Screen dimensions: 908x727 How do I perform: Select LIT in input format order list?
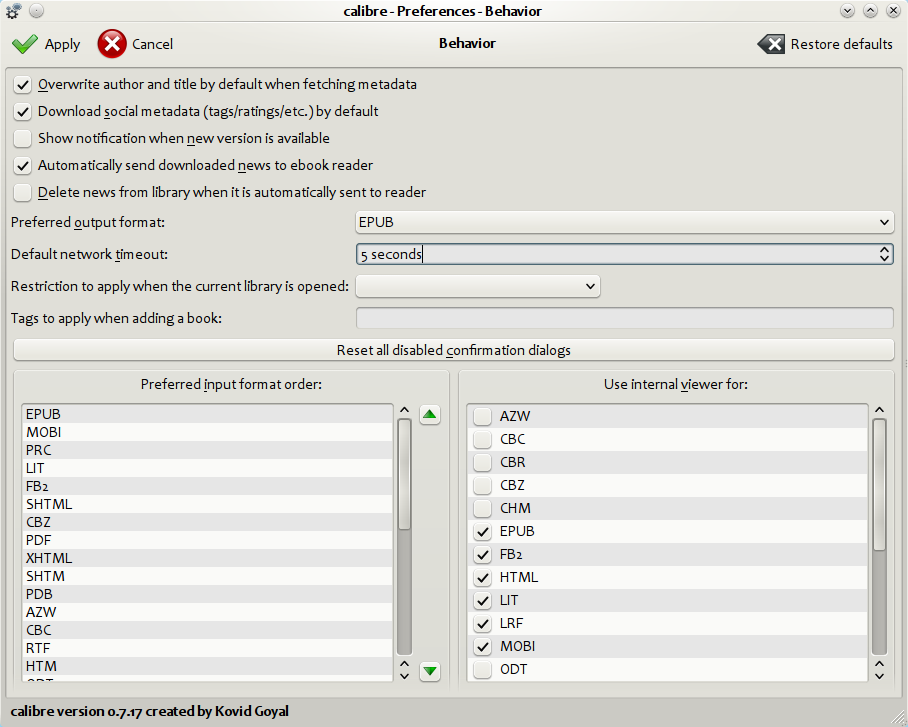207,468
